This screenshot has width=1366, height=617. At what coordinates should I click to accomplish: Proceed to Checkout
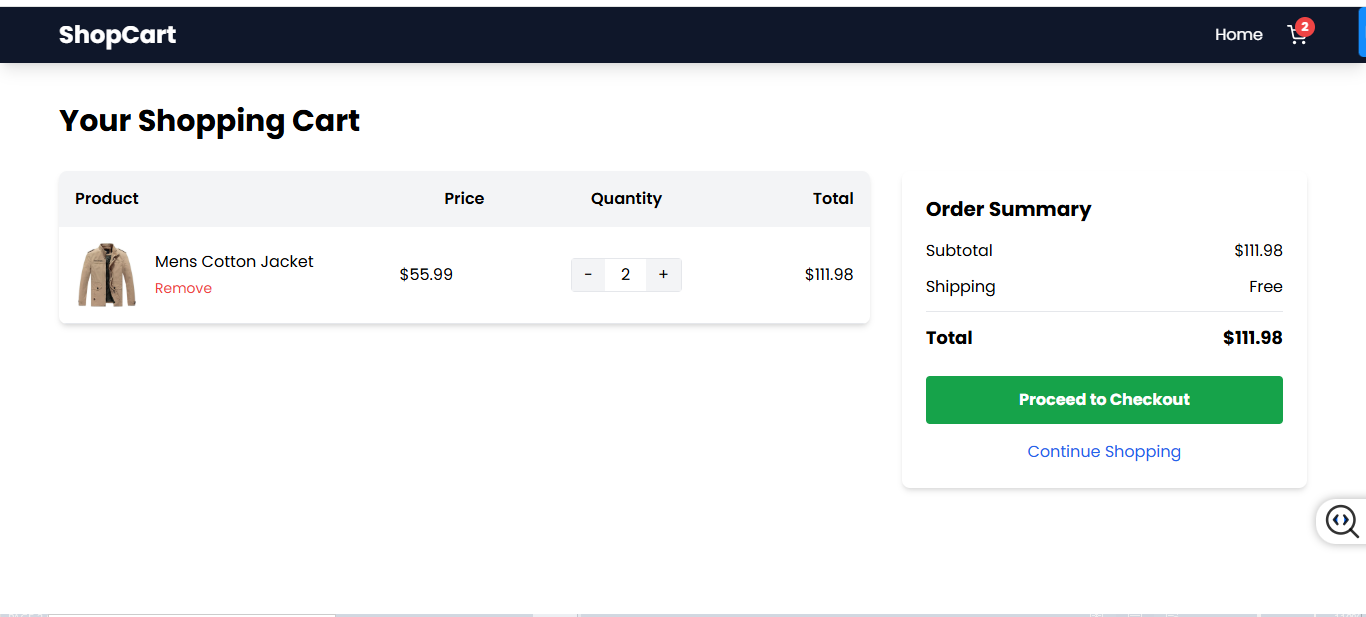pyautogui.click(x=1104, y=400)
